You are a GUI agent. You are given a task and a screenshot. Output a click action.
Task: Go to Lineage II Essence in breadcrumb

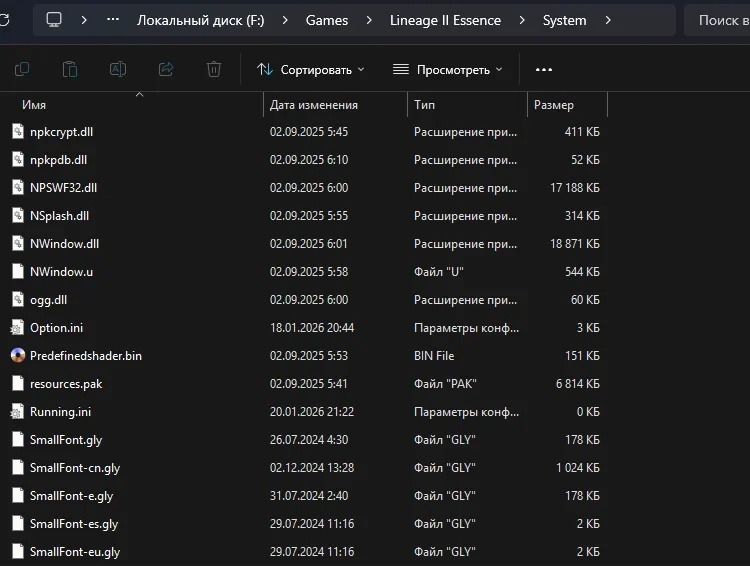pyautogui.click(x=445, y=20)
